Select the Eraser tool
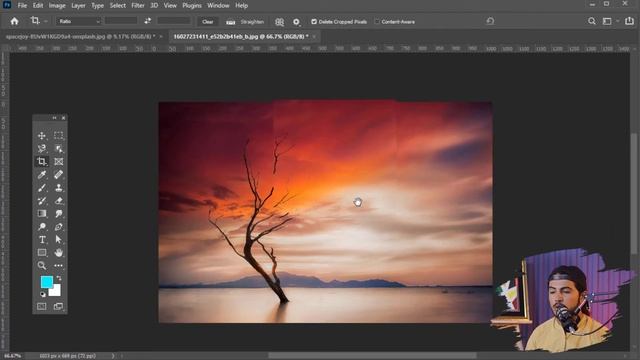The image size is (640, 360). pyautogui.click(x=58, y=200)
